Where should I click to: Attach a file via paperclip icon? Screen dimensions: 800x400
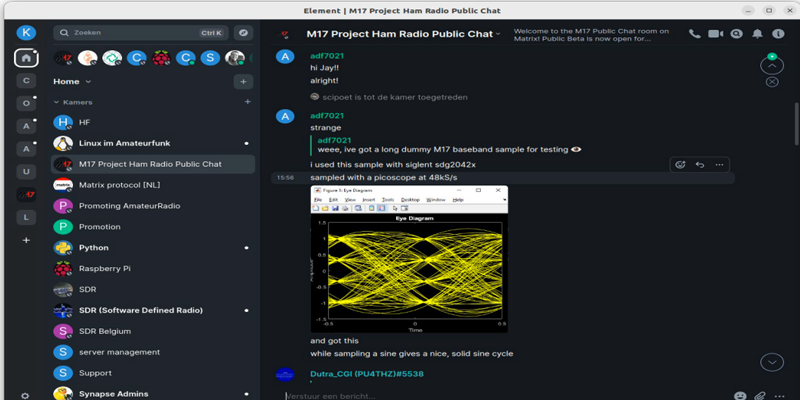[760, 396]
